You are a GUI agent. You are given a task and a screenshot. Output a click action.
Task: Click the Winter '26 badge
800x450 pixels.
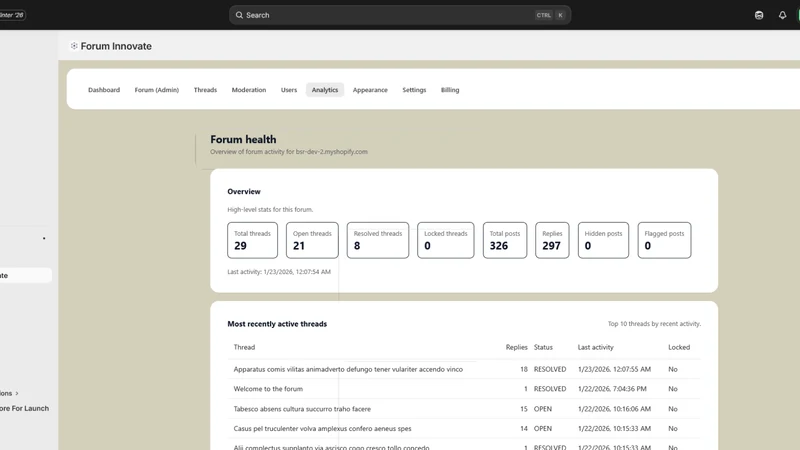12,15
